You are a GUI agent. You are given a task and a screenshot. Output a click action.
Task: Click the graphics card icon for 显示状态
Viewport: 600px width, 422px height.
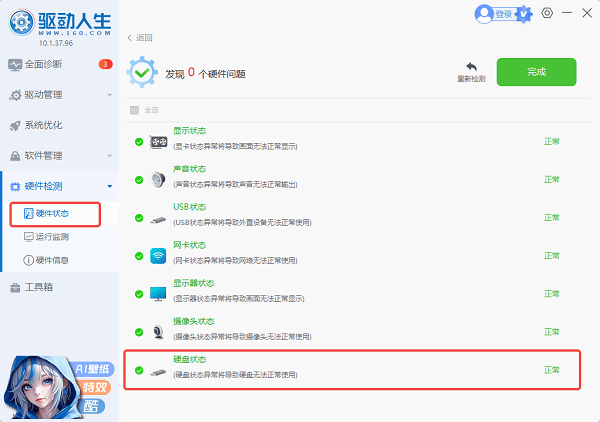click(158, 142)
